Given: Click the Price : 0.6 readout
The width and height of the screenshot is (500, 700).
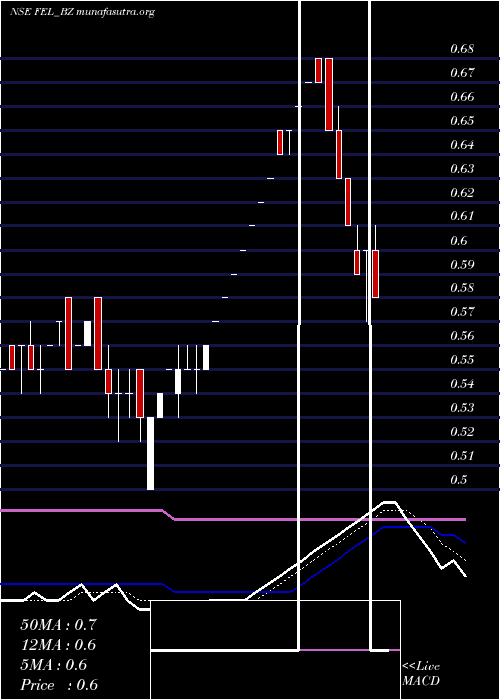Looking at the screenshot, I should click(x=59, y=685).
